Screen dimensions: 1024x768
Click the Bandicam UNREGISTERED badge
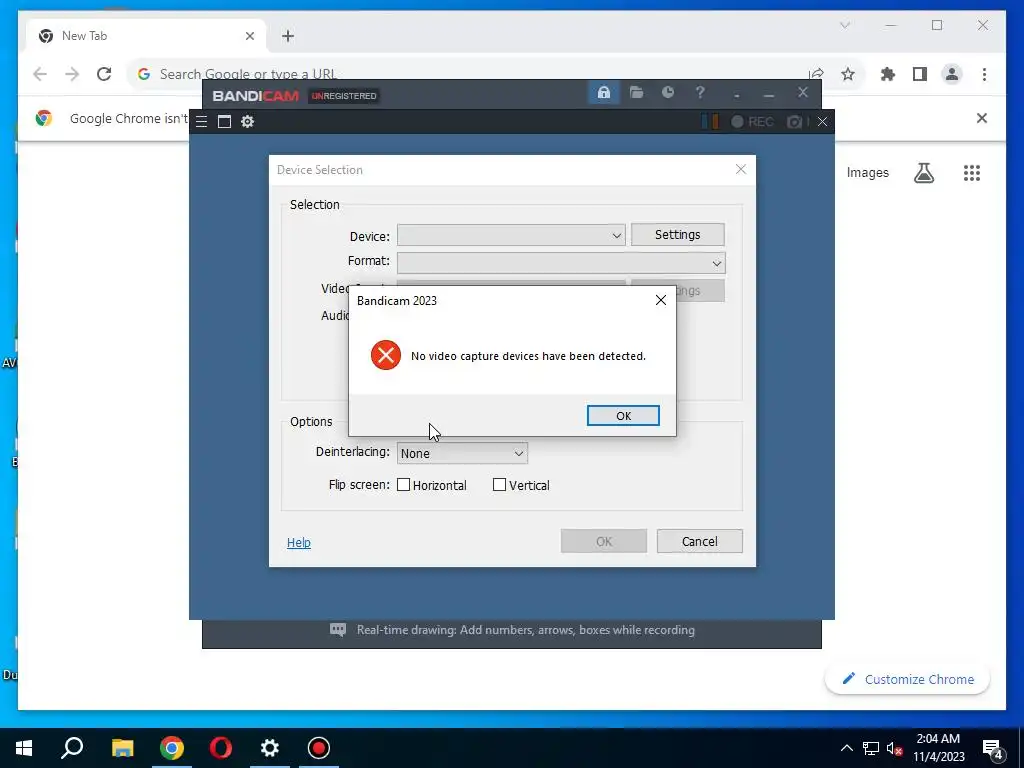tap(344, 96)
